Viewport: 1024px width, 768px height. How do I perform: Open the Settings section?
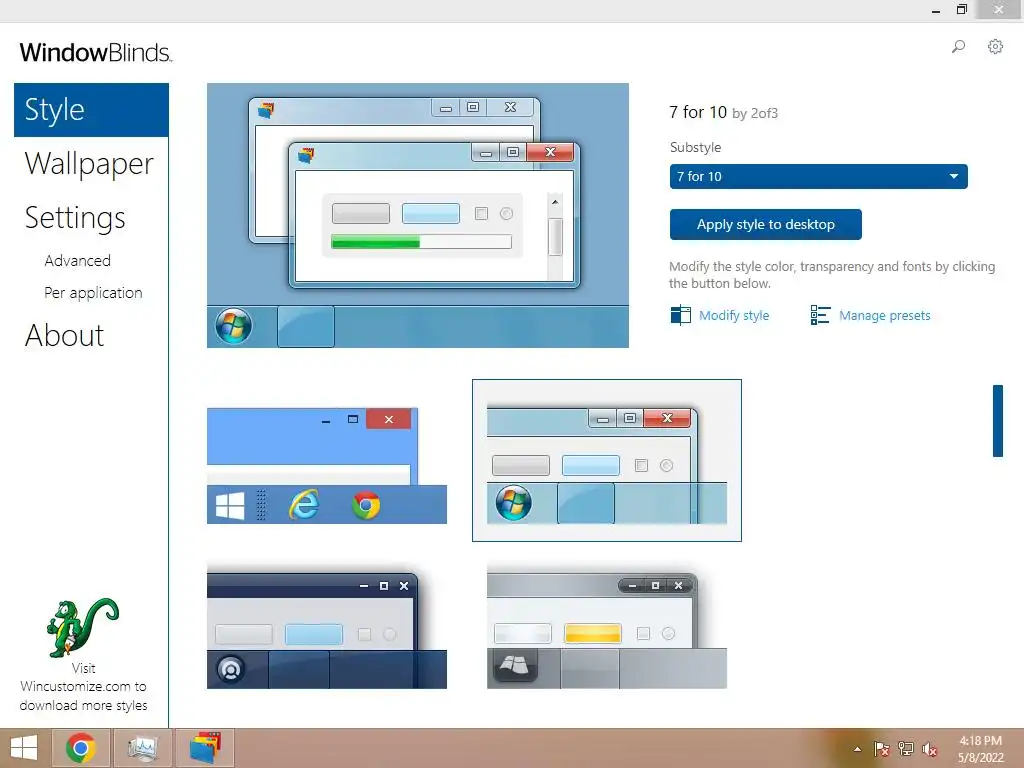pos(75,217)
